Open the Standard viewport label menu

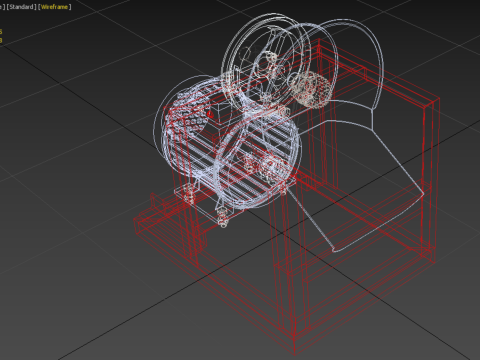(x=21, y=7)
